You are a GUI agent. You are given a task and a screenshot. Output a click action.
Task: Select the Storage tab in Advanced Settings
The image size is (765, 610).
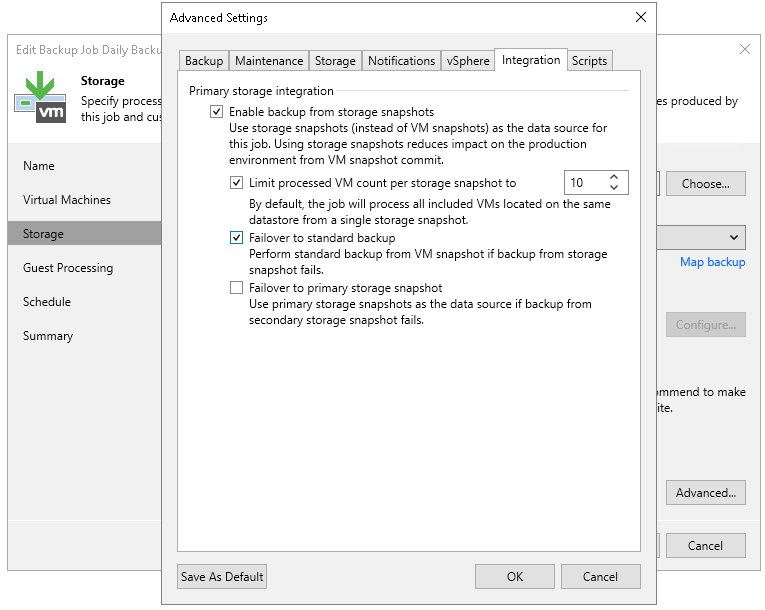click(x=335, y=61)
